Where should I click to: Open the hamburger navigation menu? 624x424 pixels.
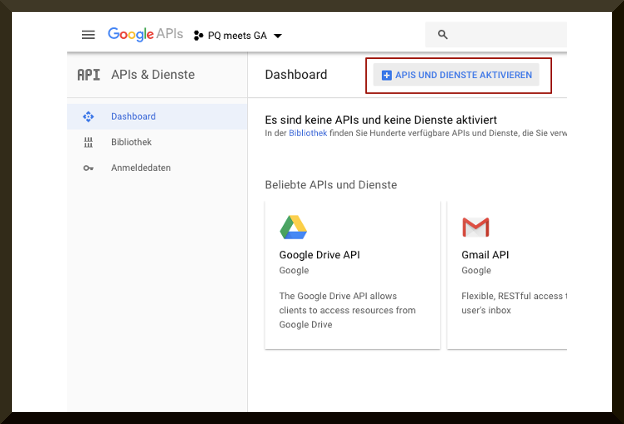click(88, 35)
